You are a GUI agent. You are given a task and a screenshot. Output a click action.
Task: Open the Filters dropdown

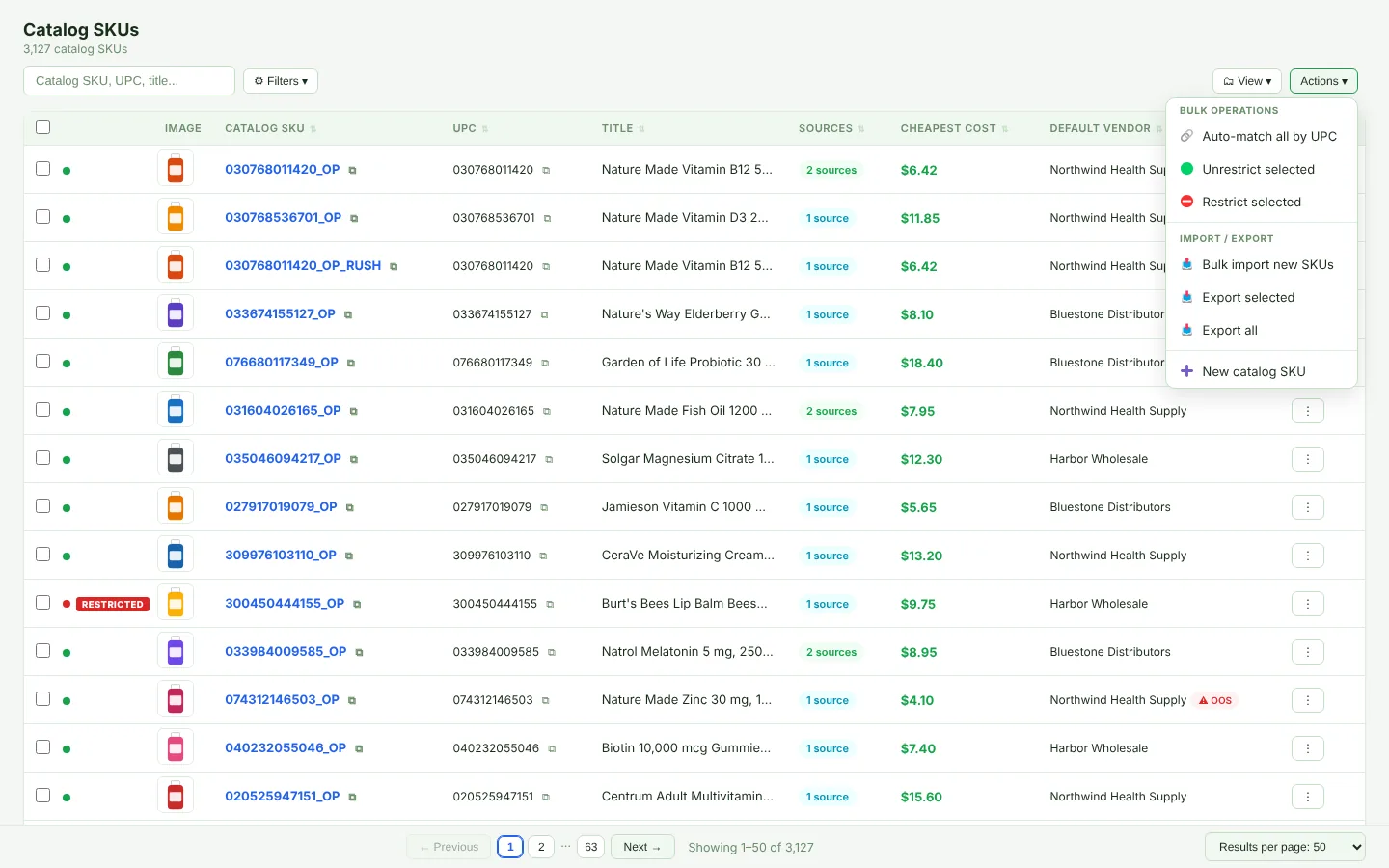click(281, 81)
